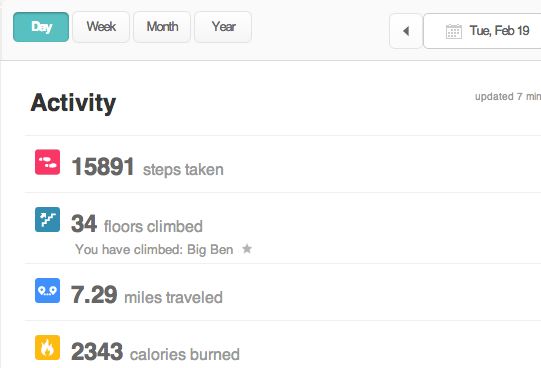Click the 'You have climbed: Big Ben' text
Screen dimensions: 541x368
coord(154,249)
